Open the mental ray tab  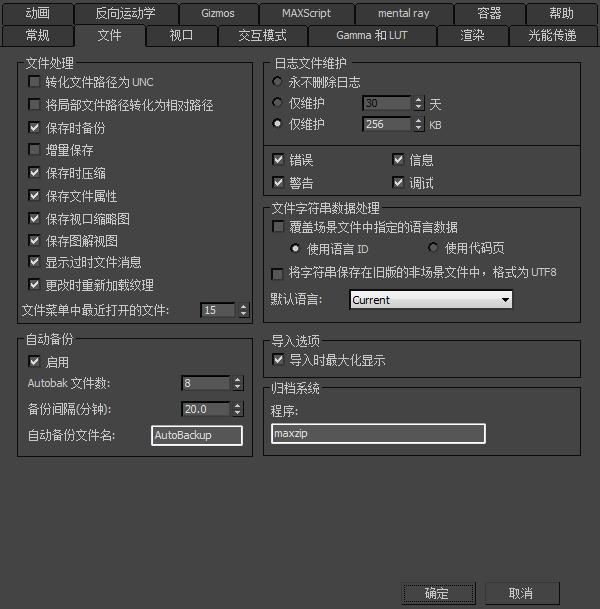point(404,13)
